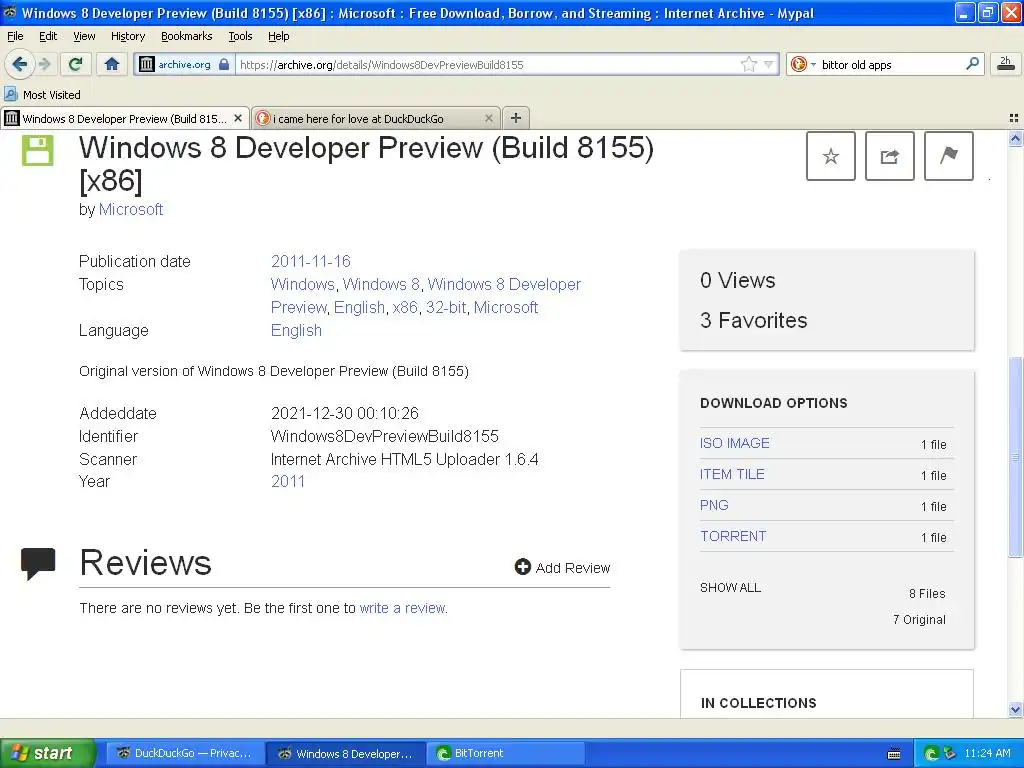Download the TORRENT option
This screenshot has height=768, width=1024.
click(733, 536)
